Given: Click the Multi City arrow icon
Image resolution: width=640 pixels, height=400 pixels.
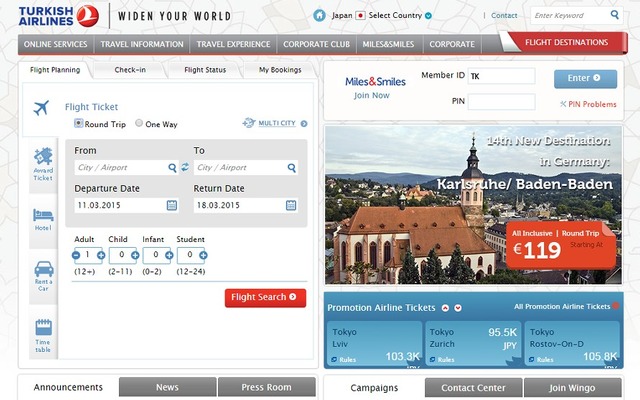Looking at the screenshot, I should 304,124.
